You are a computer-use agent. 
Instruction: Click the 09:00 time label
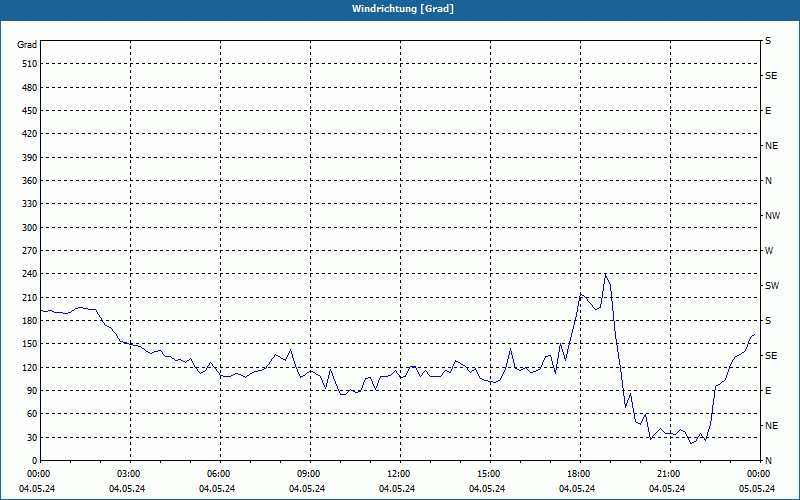310,474
